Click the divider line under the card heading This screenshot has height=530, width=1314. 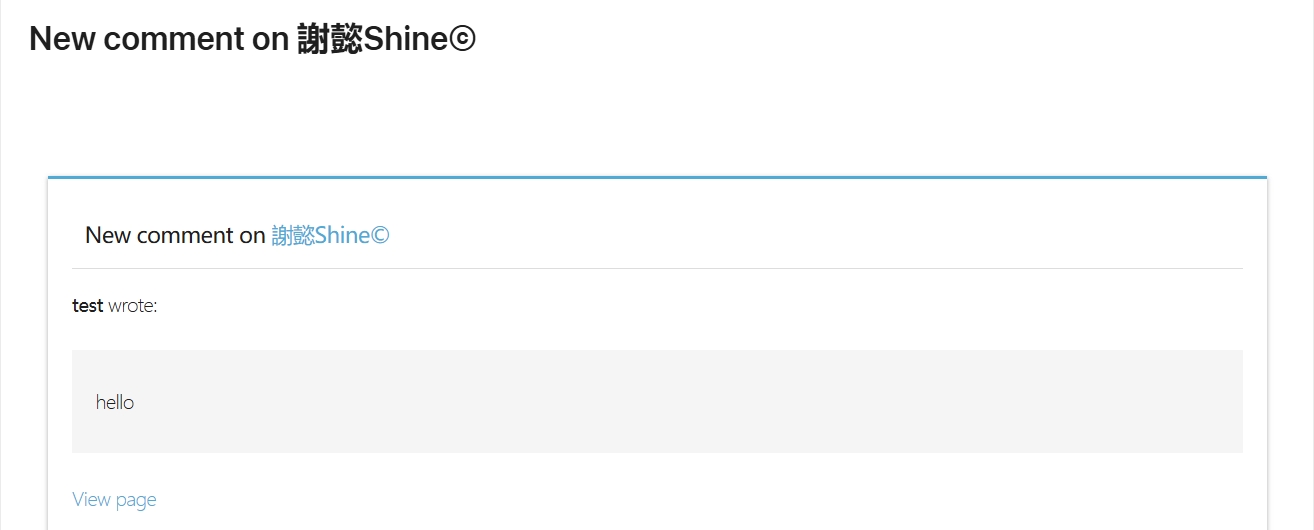point(657,269)
